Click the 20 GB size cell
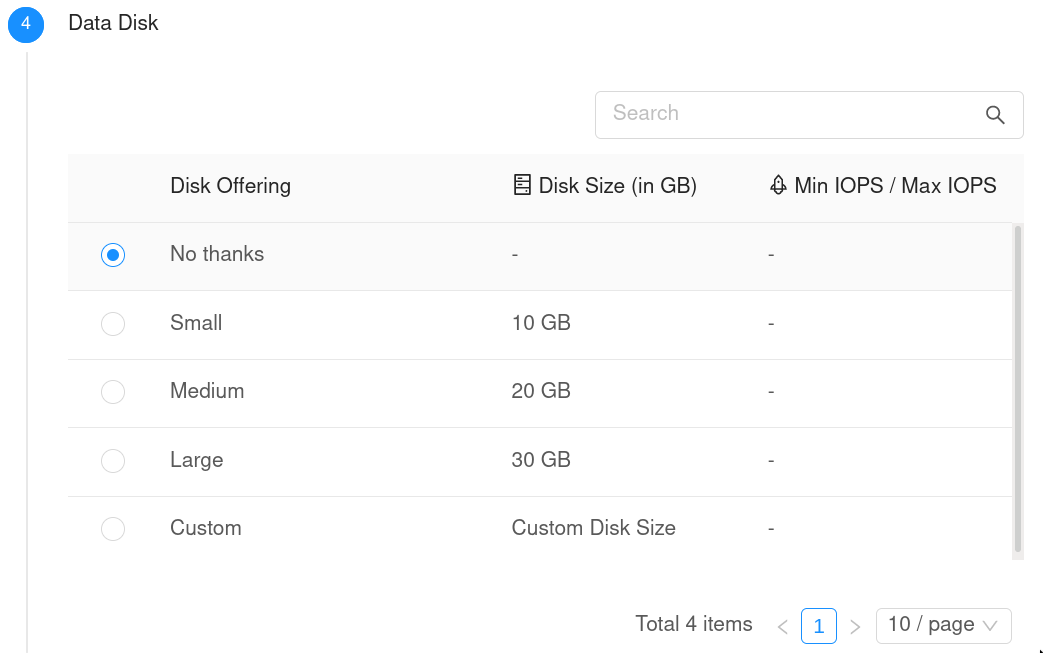This screenshot has height=653, width=1043. tap(541, 391)
